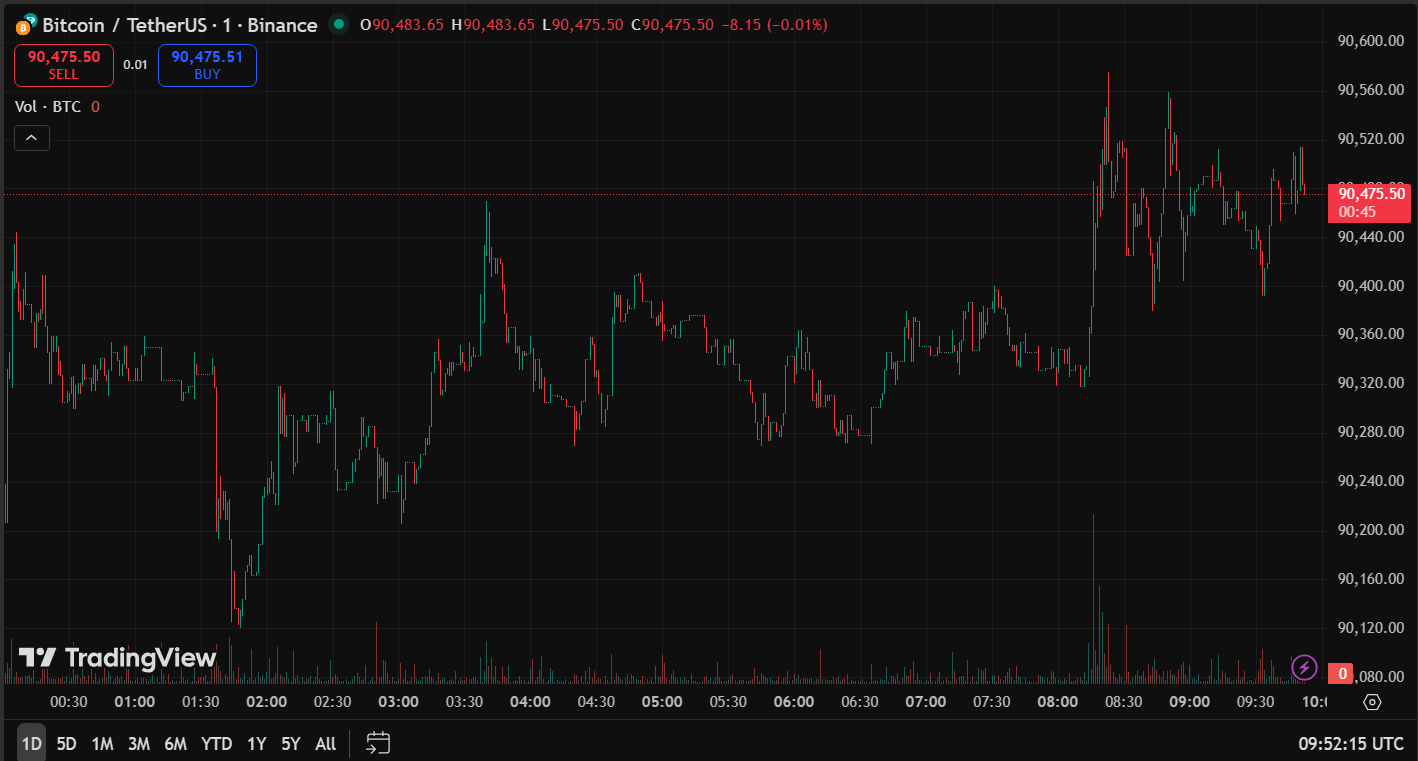Choose the YTD time range
The image size is (1418, 761).
click(216, 744)
